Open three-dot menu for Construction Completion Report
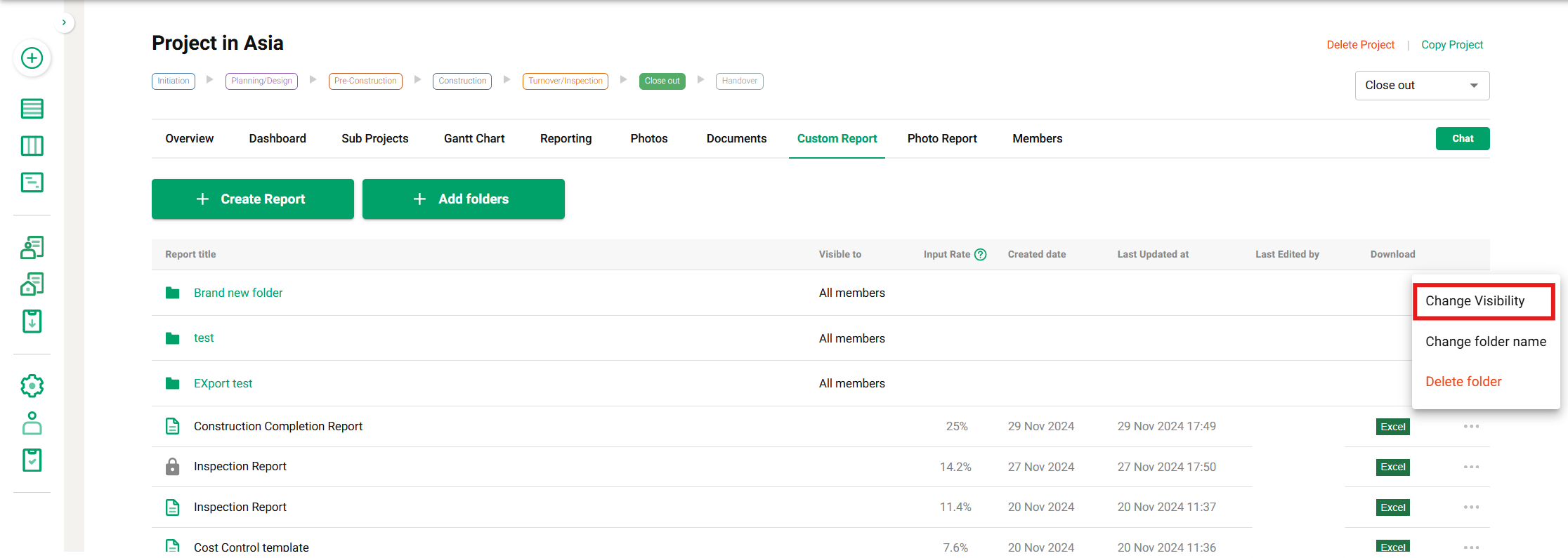 coord(1471,427)
